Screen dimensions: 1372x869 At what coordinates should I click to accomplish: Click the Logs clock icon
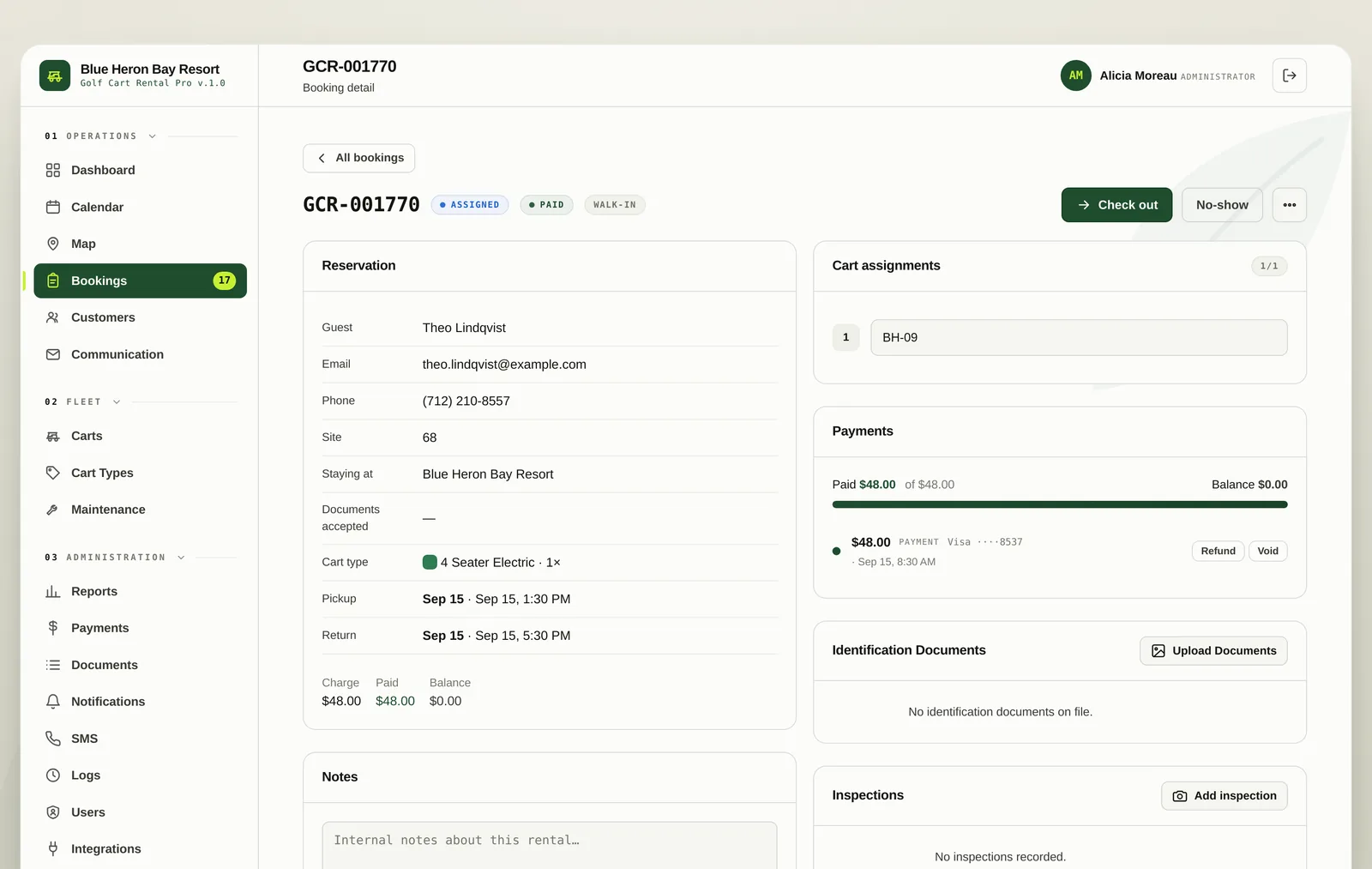pos(53,775)
